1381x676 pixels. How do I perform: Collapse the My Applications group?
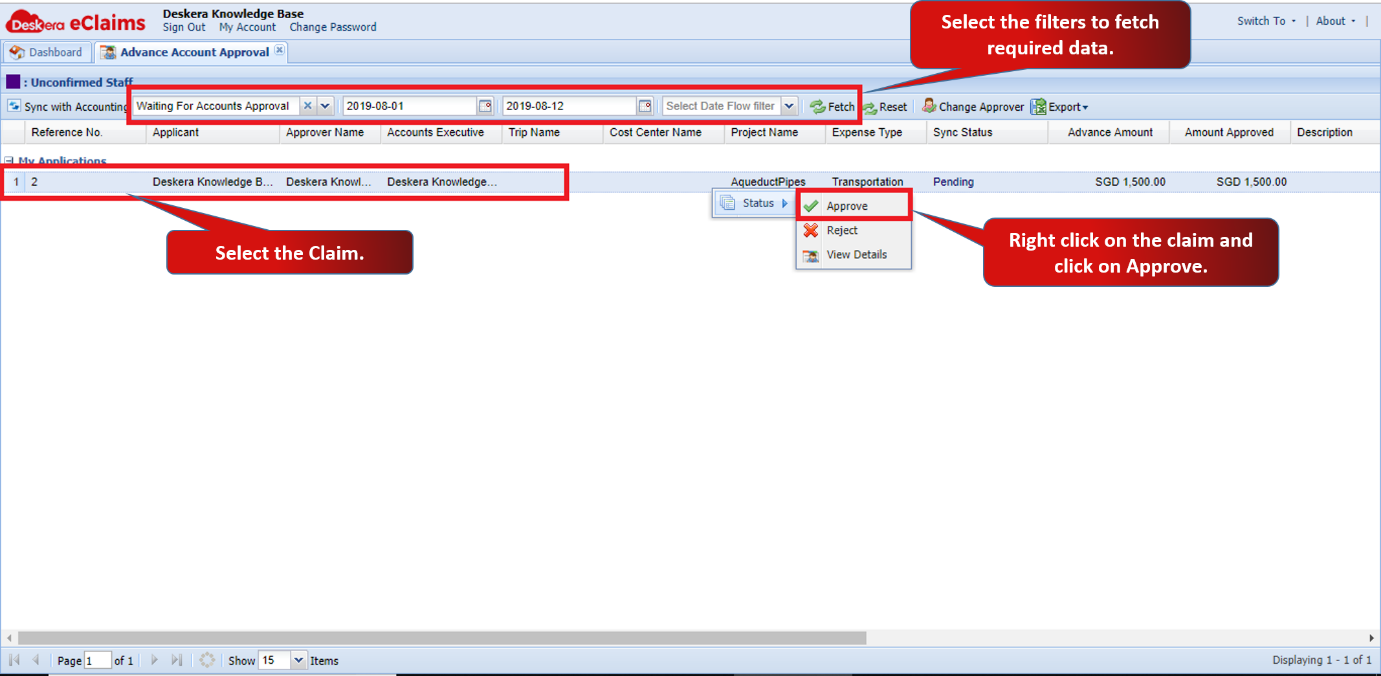[x=9, y=162]
